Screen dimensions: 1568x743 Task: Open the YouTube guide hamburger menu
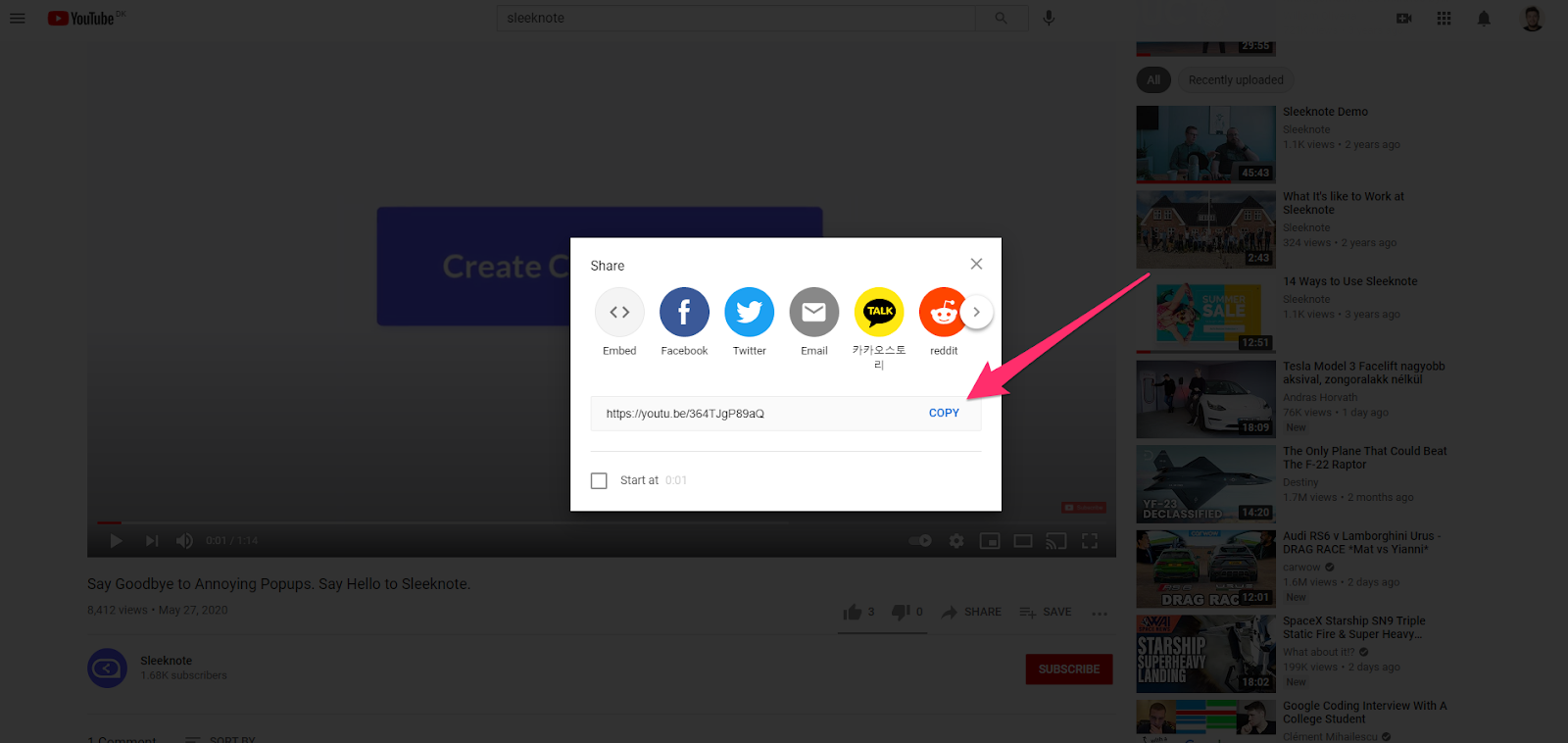click(x=18, y=18)
